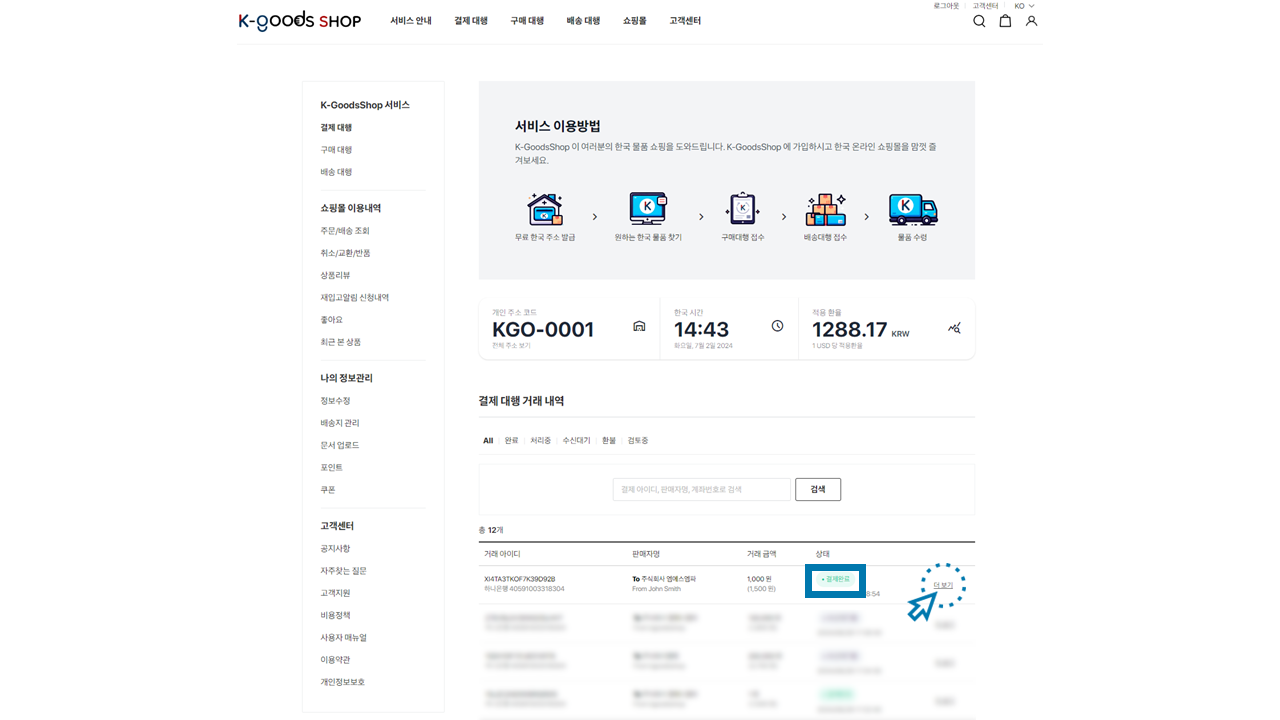Expand the KO language dropdown
Screen dimensions: 1280x720
click(x=1024, y=6)
